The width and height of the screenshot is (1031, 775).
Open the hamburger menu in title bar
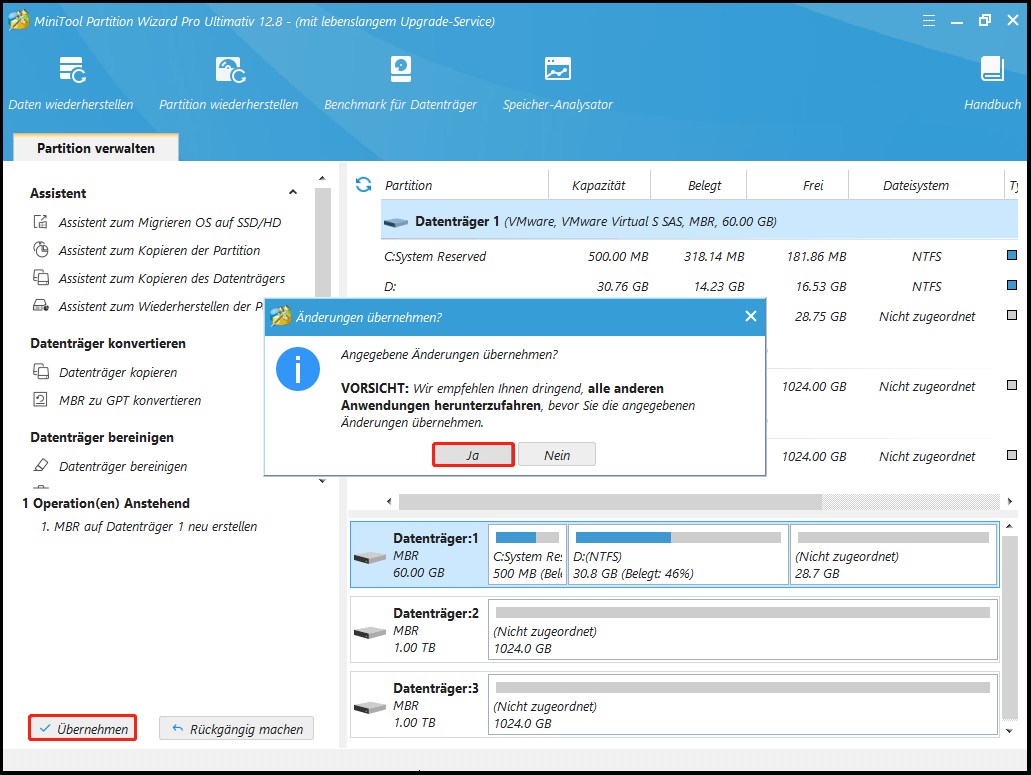(928, 21)
